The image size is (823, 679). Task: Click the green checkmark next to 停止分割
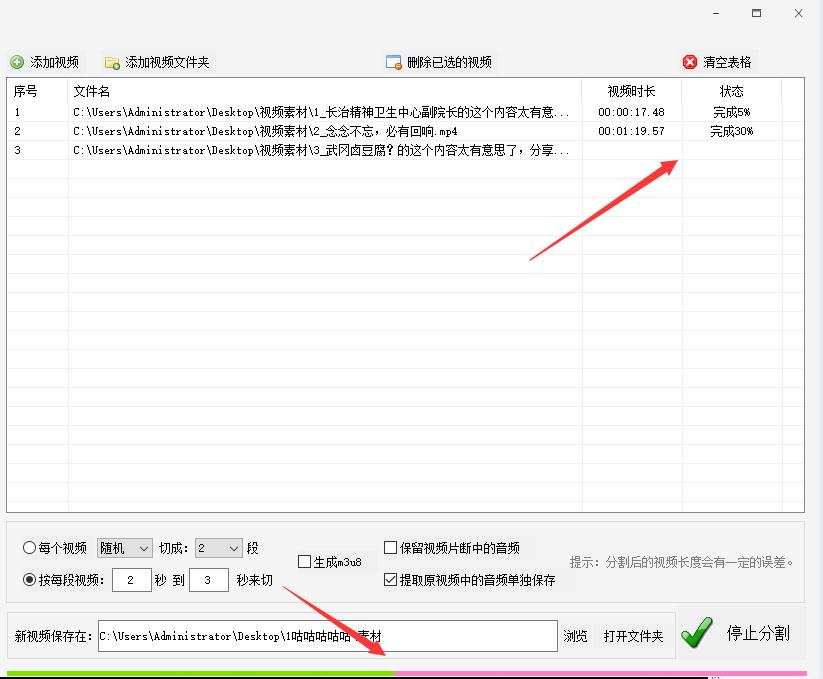(x=697, y=633)
